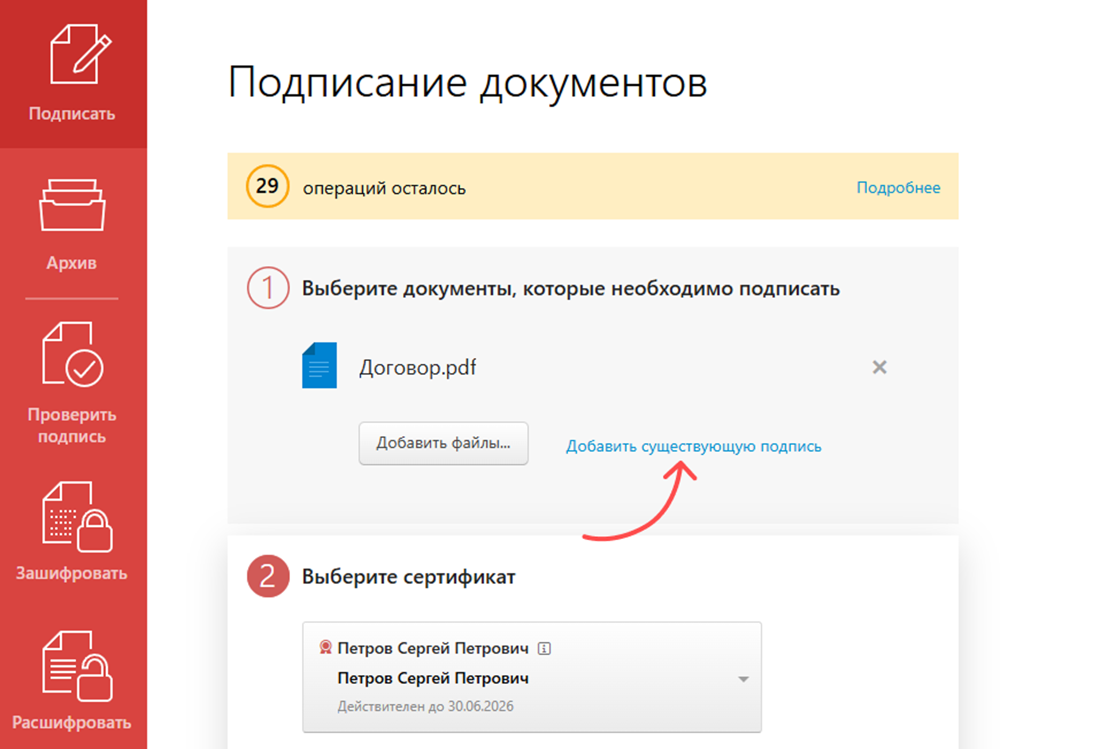Click the Архив tray icon
This screenshot has height=749, width=1100.
tap(72, 206)
